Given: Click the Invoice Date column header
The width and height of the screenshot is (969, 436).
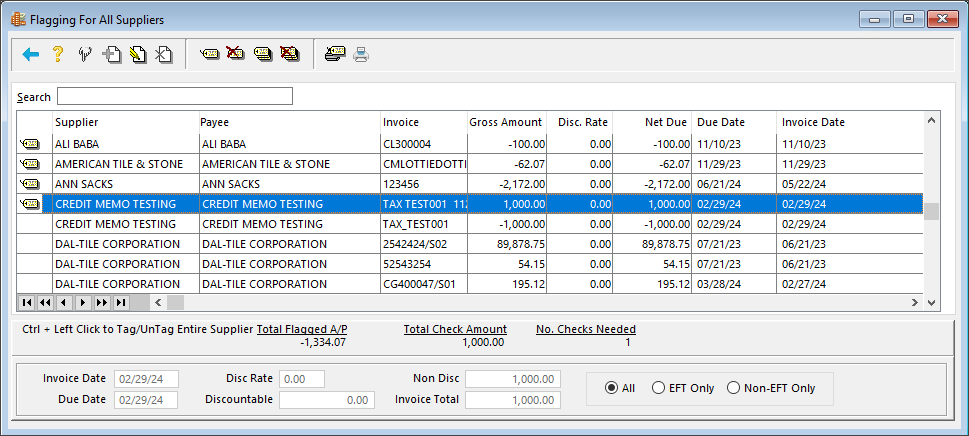Looking at the screenshot, I should 850,122.
